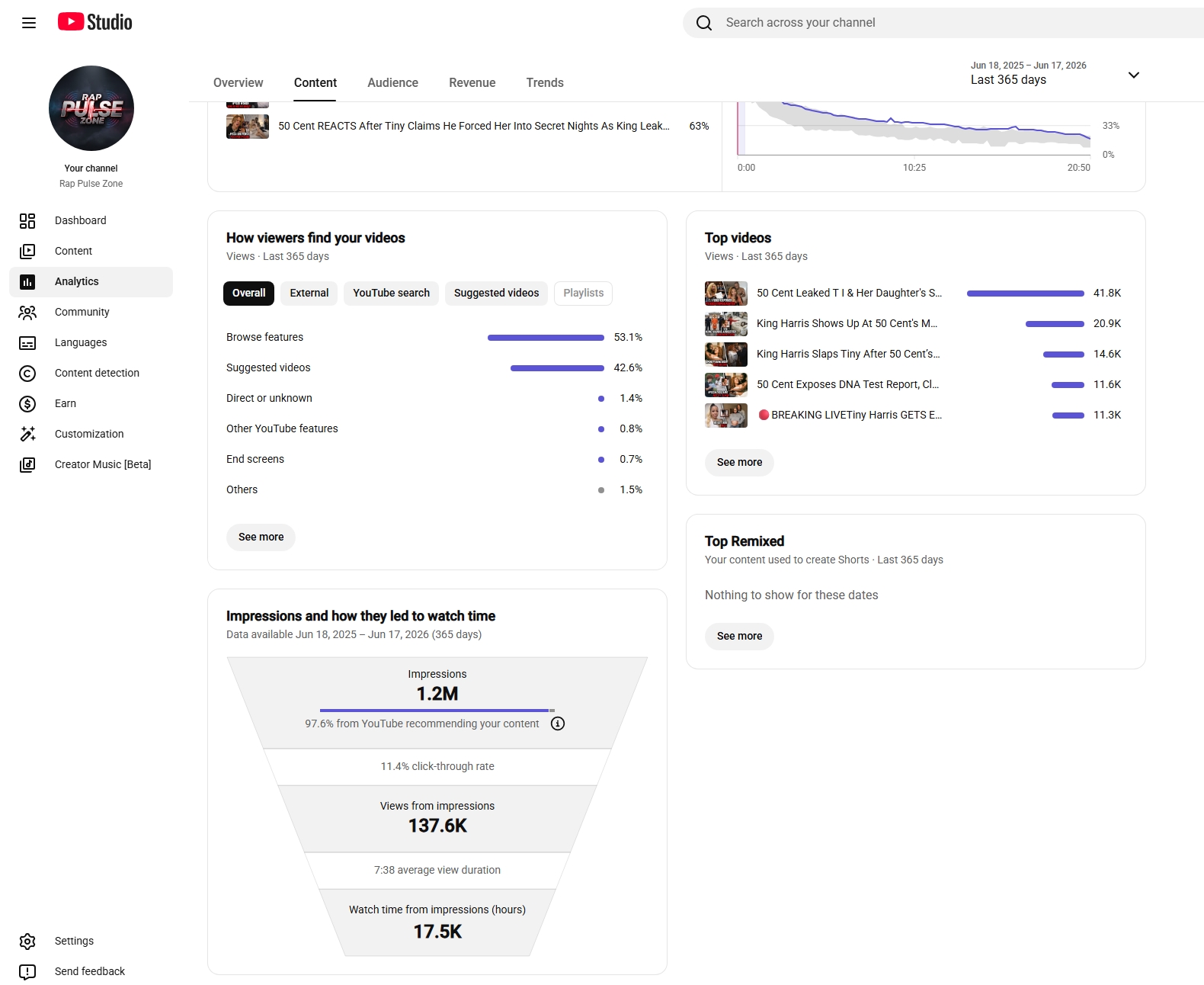The width and height of the screenshot is (1204, 985).
Task: Open thumbnail of 50 Cent Leaked T I video
Action: pos(726,293)
